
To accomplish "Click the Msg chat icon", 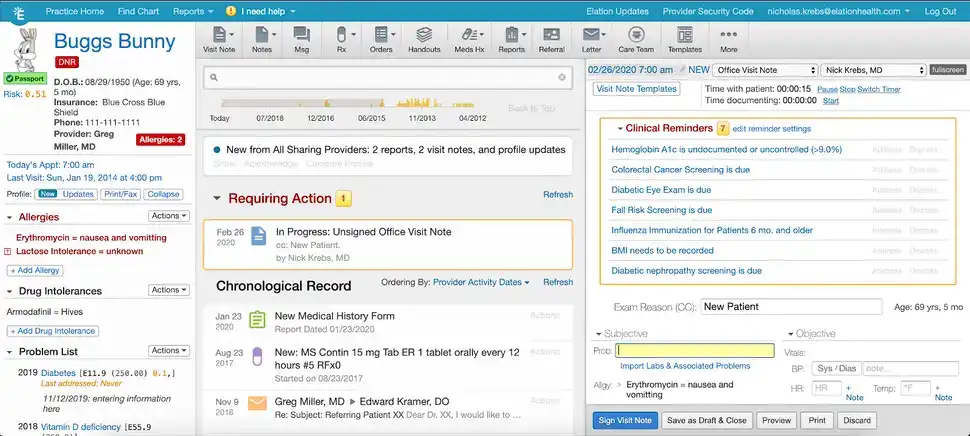I will 301,35.
